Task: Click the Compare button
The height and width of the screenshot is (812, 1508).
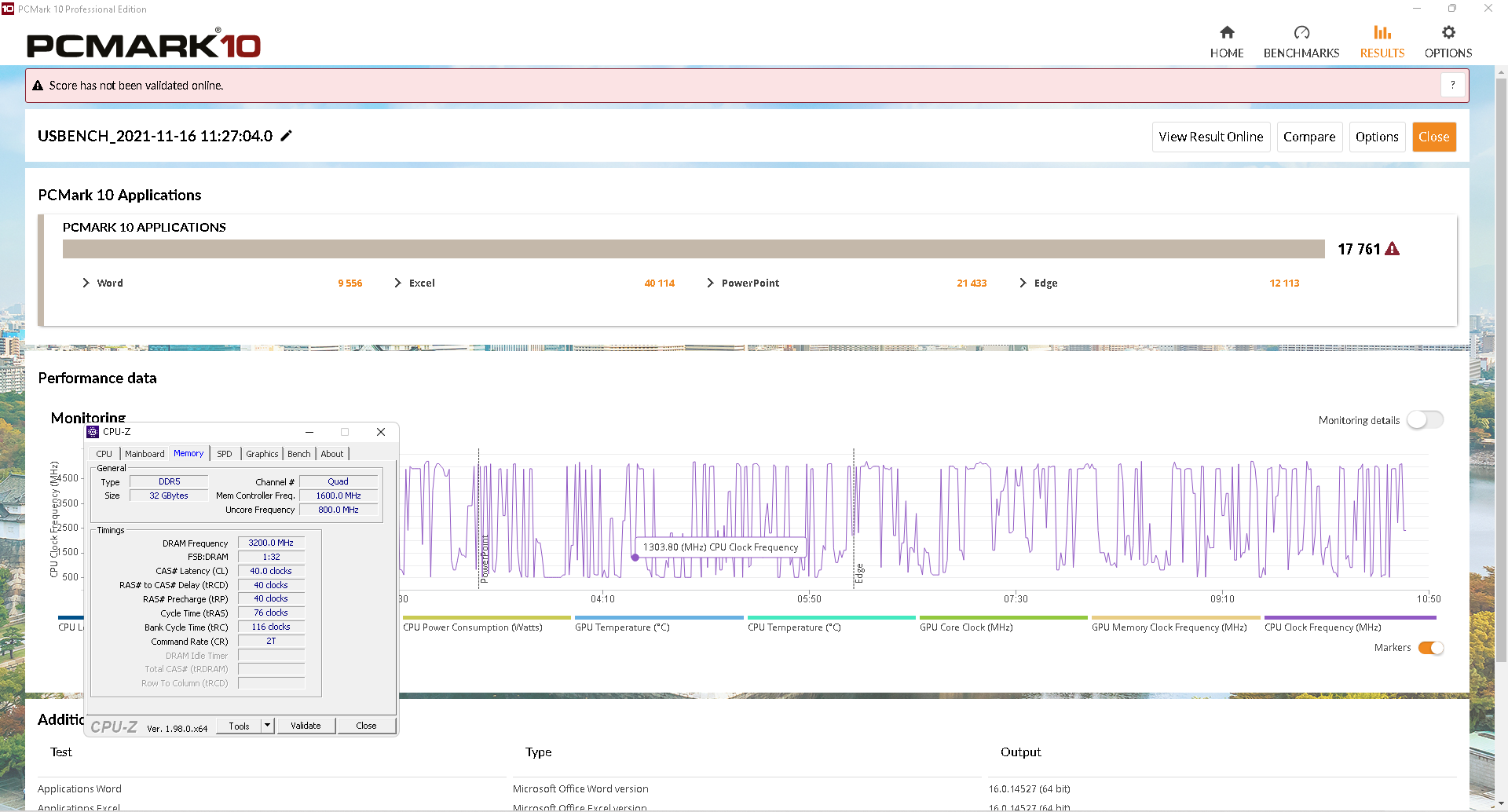Action: point(1309,137)
